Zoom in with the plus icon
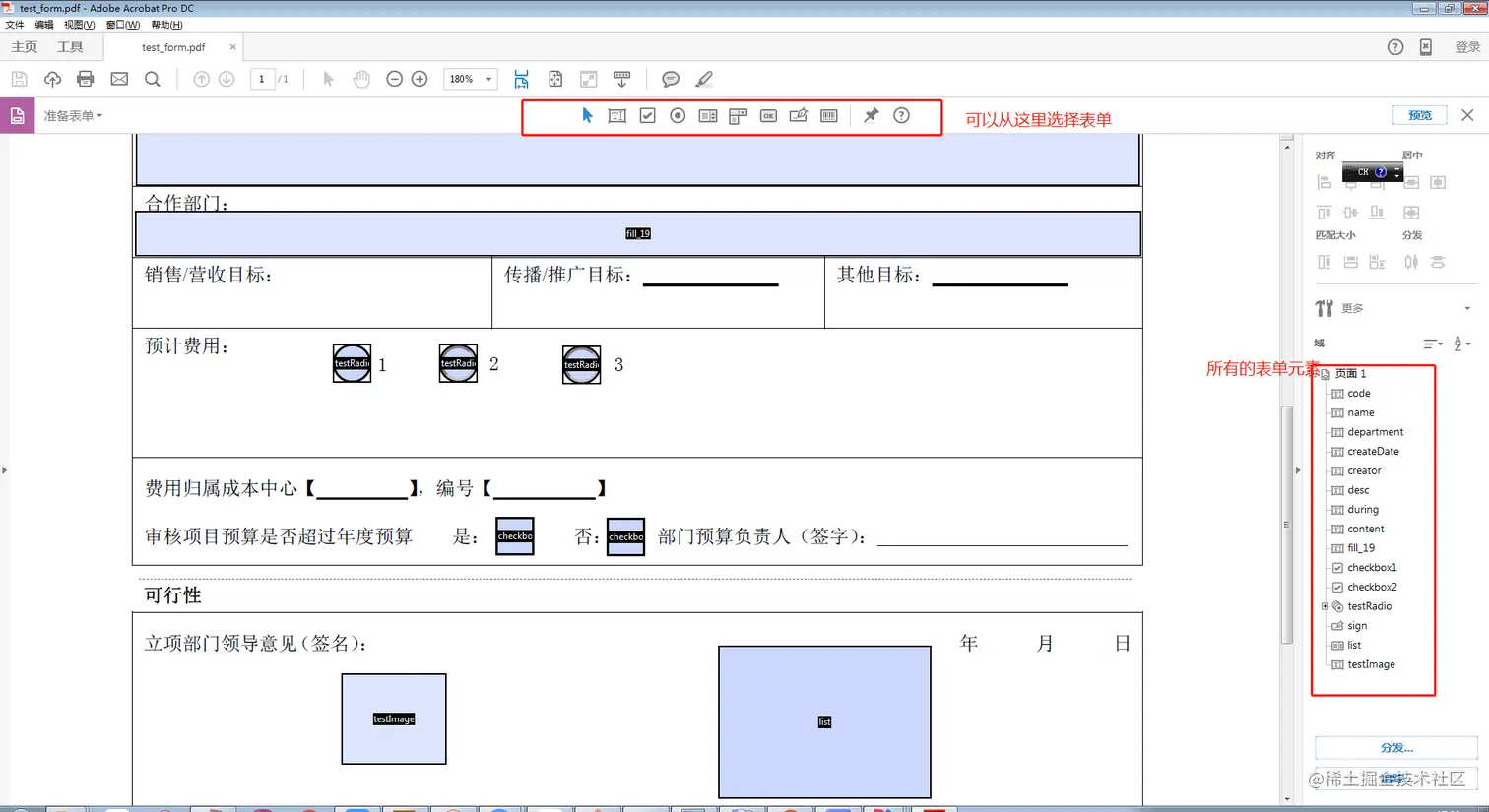The image size is (1489, 812). (x=420, y=79)
